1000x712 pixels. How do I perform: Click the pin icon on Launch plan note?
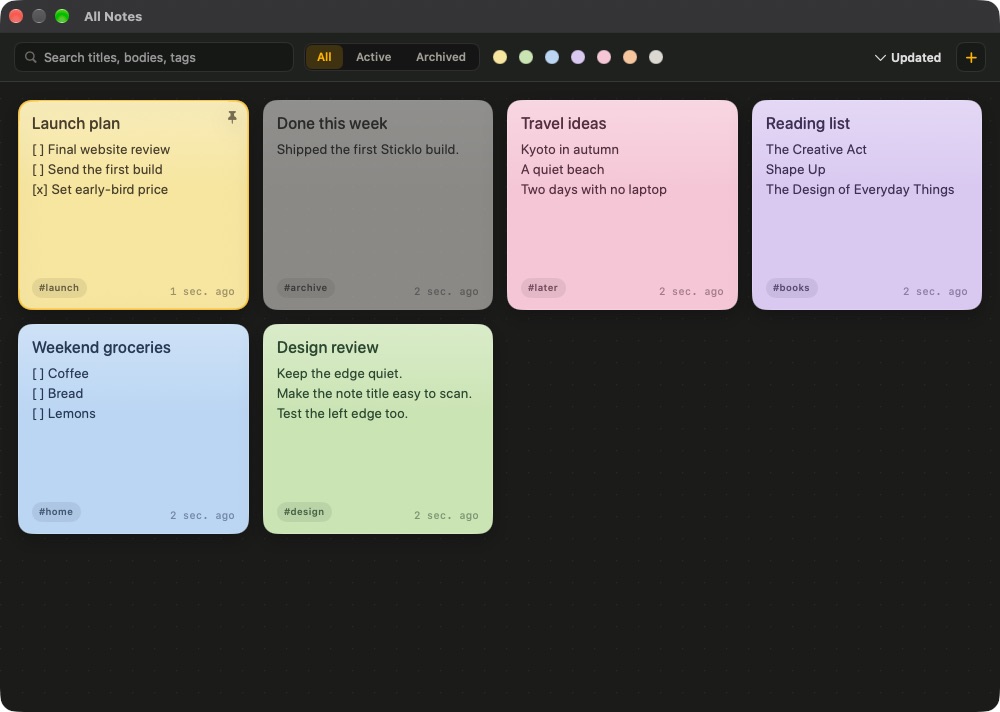pyautogui.click(x=232, y=117)
